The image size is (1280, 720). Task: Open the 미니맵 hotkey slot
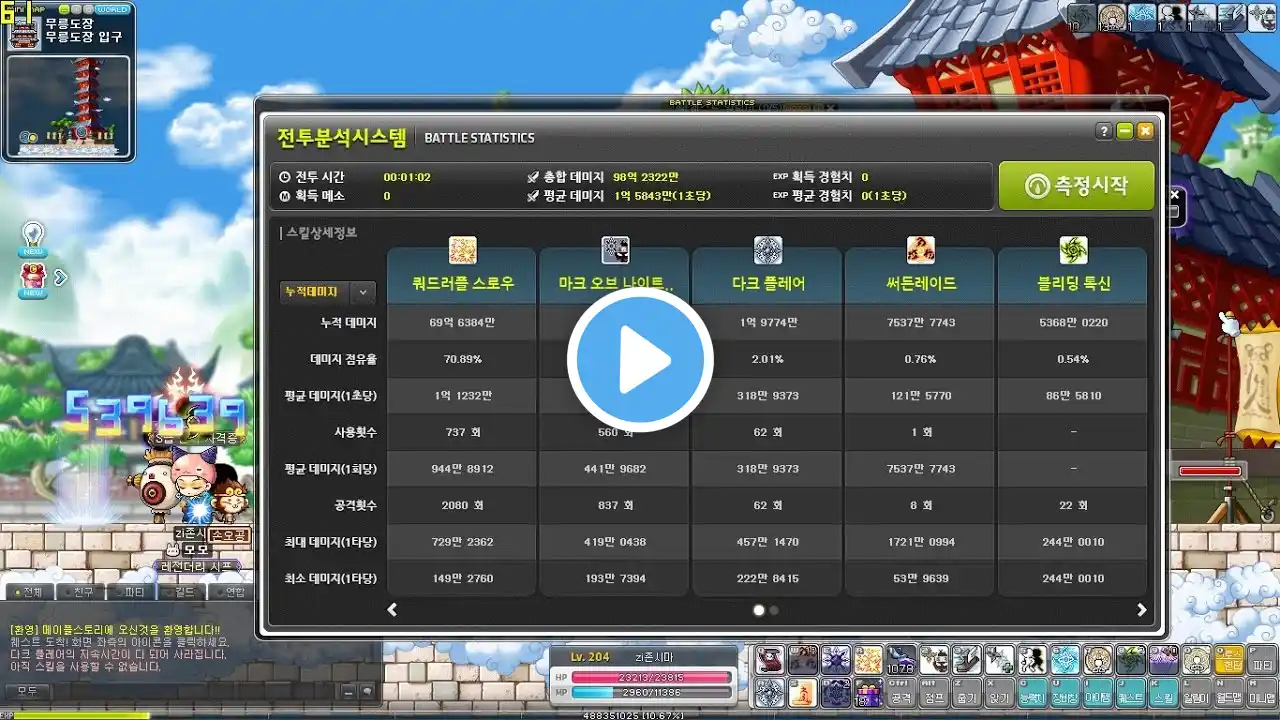pos(1263,693)
